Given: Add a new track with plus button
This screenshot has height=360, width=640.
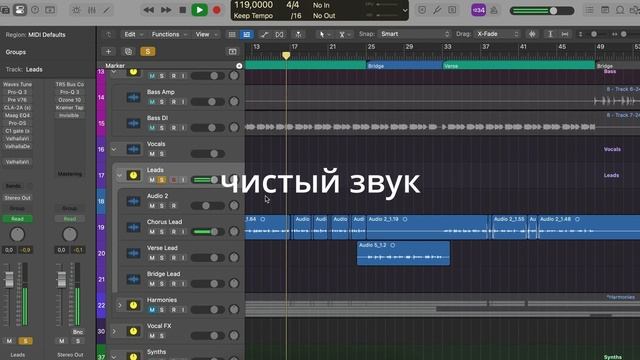Looking at the screenshot, I should [x=108, y=51].
